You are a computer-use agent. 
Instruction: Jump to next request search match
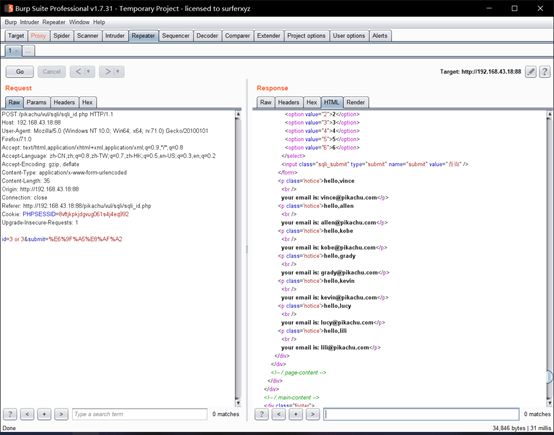click(61, 414)
